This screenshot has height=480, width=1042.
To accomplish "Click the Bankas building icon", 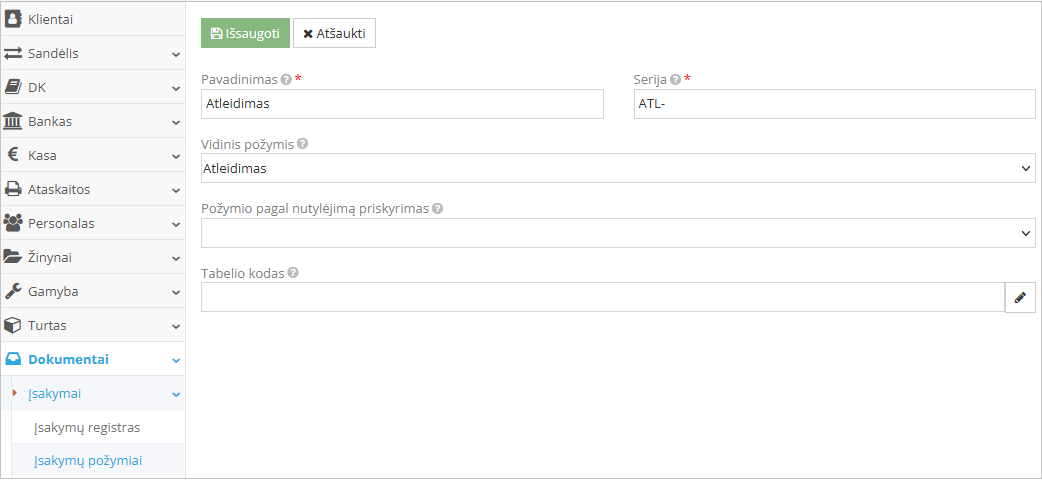I will (13, 121).
